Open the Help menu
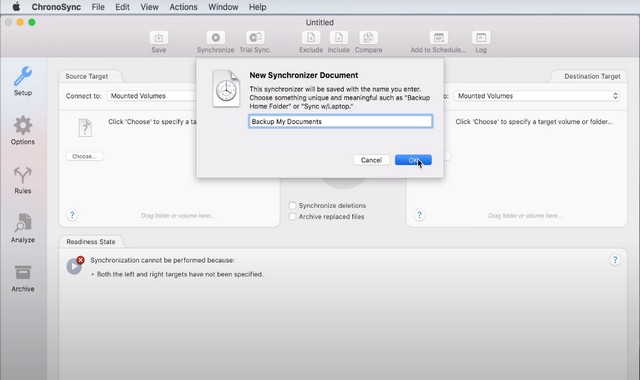The width and height of the screenshot is (640, 380). tap(258, 7)
